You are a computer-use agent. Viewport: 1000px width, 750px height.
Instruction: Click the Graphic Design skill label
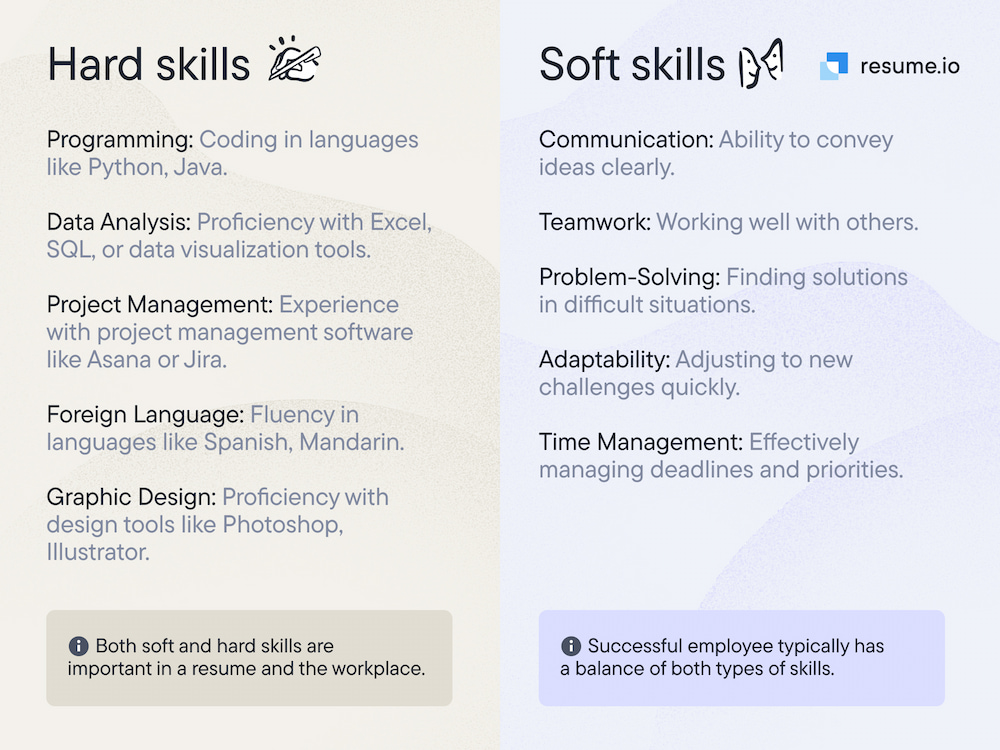[x=131, y=497]
